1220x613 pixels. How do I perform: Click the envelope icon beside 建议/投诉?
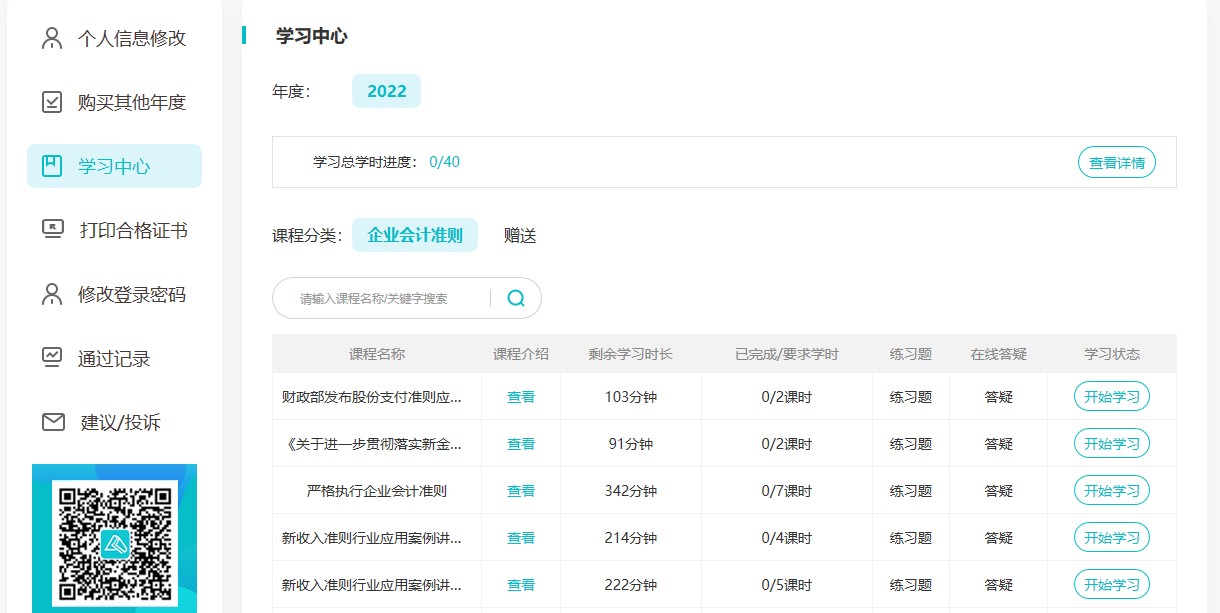[x=52, y=422]
